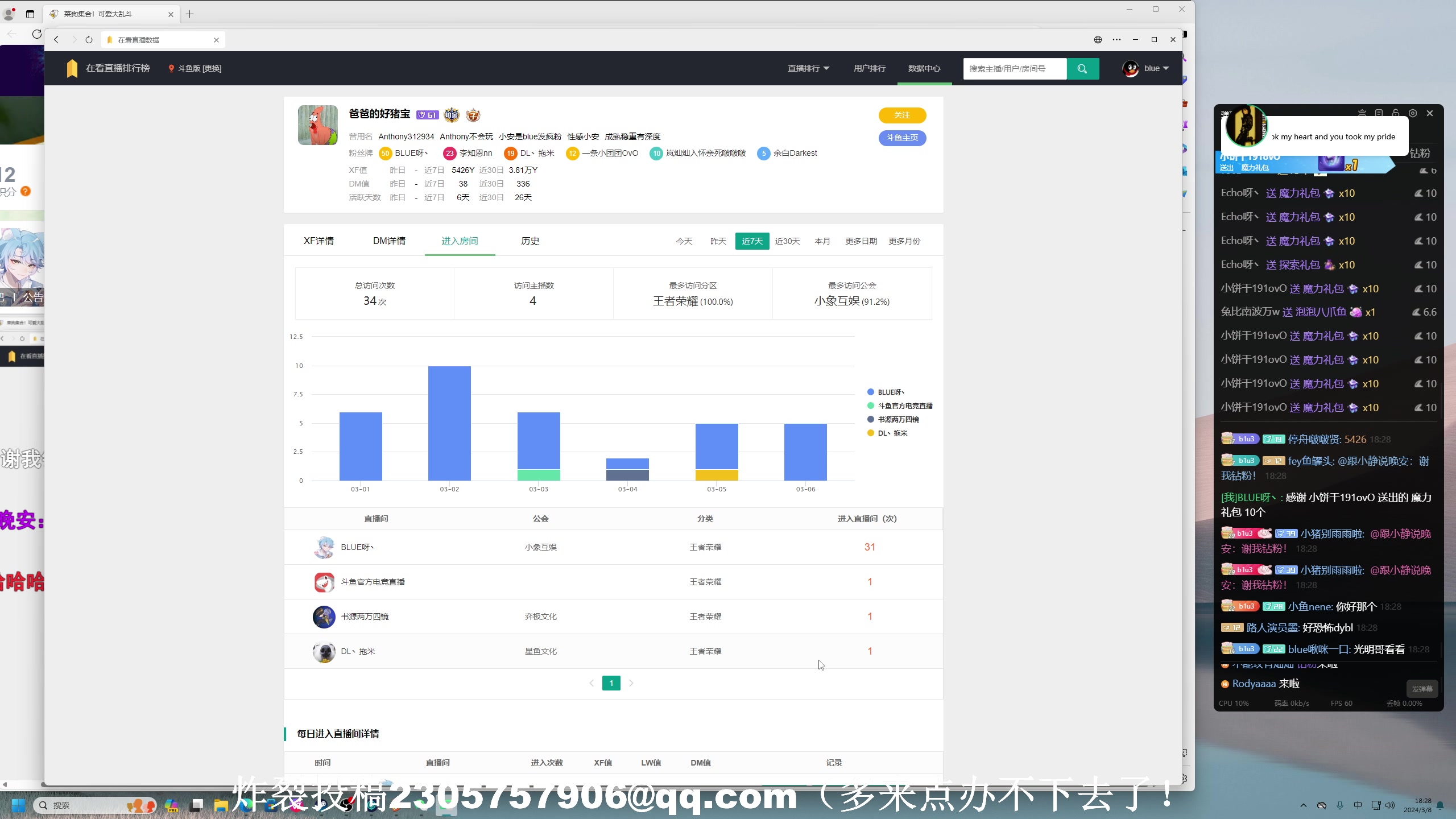Screen dimensions: 1456x819
Task: Click the lock icon in danmaku panel
Action: click(1395, 113)
